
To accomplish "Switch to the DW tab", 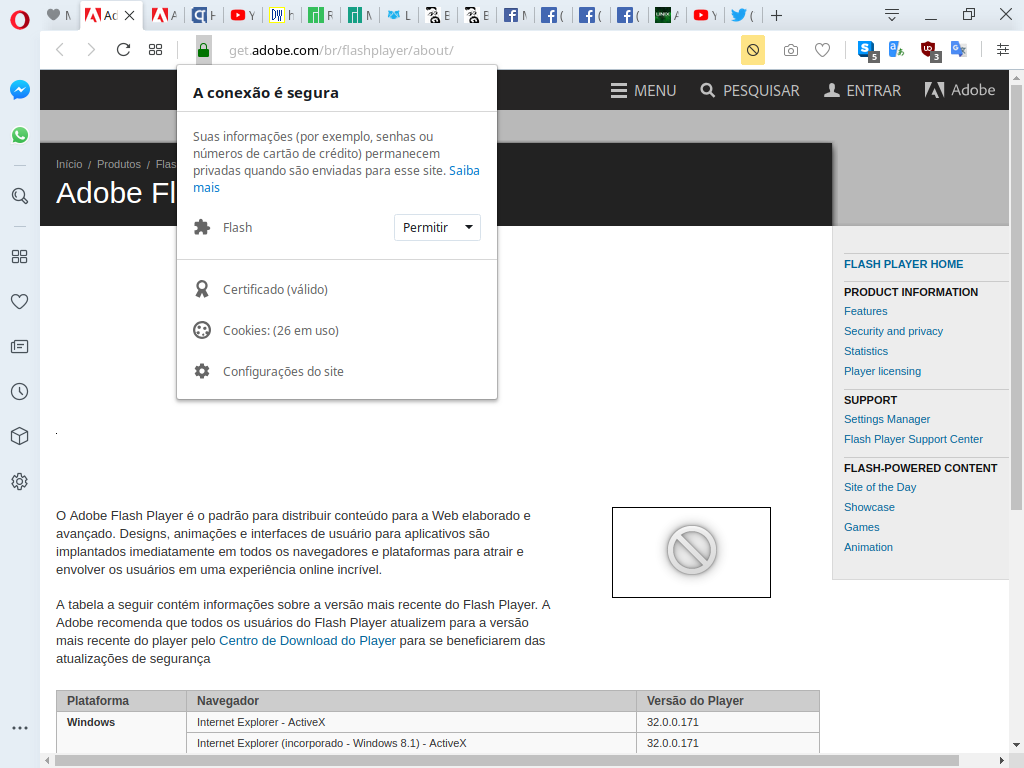I will coord(282,15).
